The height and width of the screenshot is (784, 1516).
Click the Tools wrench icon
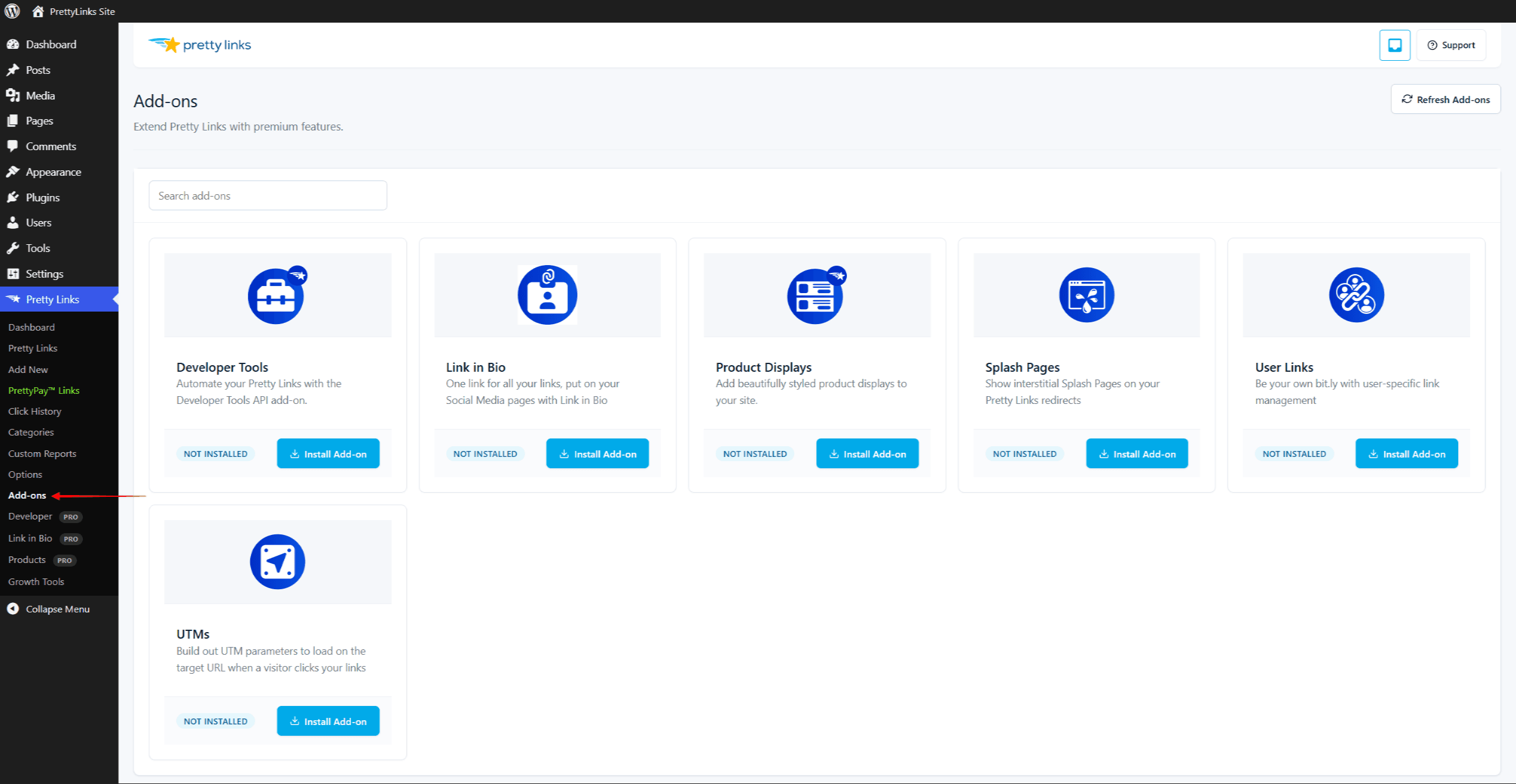[13, 248]
